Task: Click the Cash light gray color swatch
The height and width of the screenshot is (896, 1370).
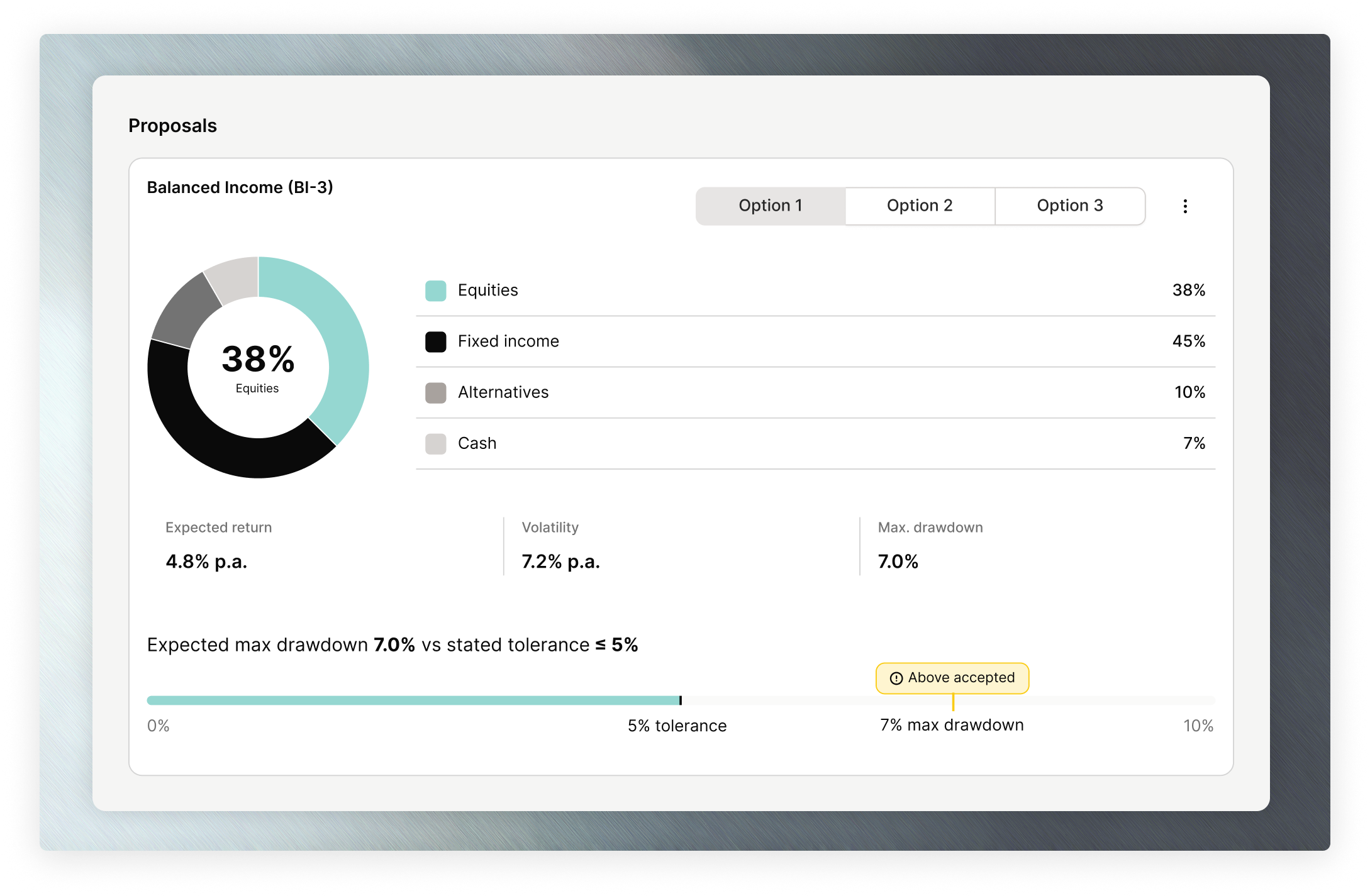Action: pos(436,443)
